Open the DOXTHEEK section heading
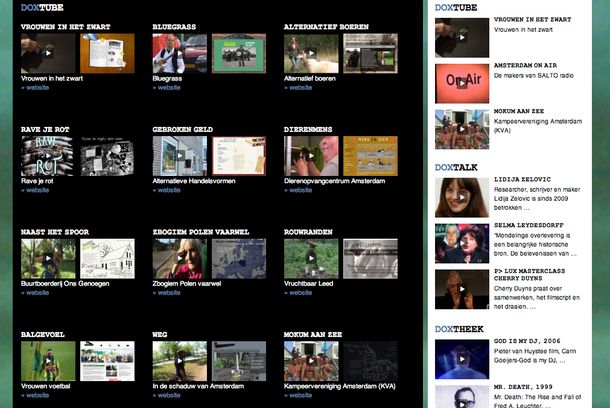 click(x=459, y=329)
